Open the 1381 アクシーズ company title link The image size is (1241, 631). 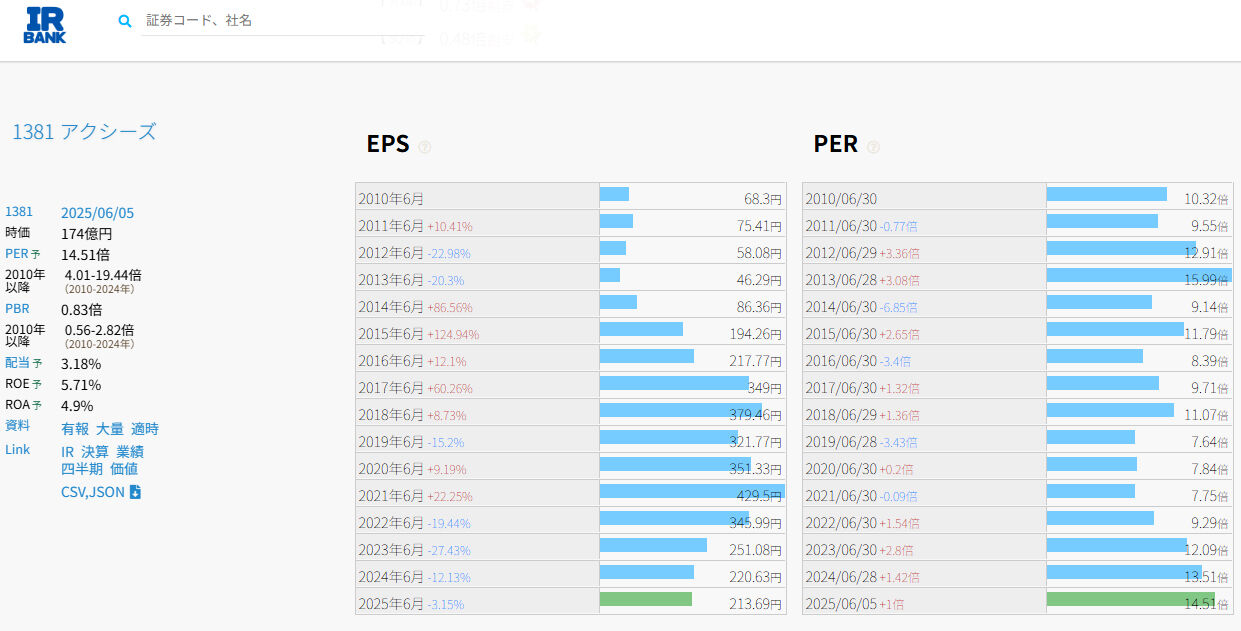coord(84,132)
